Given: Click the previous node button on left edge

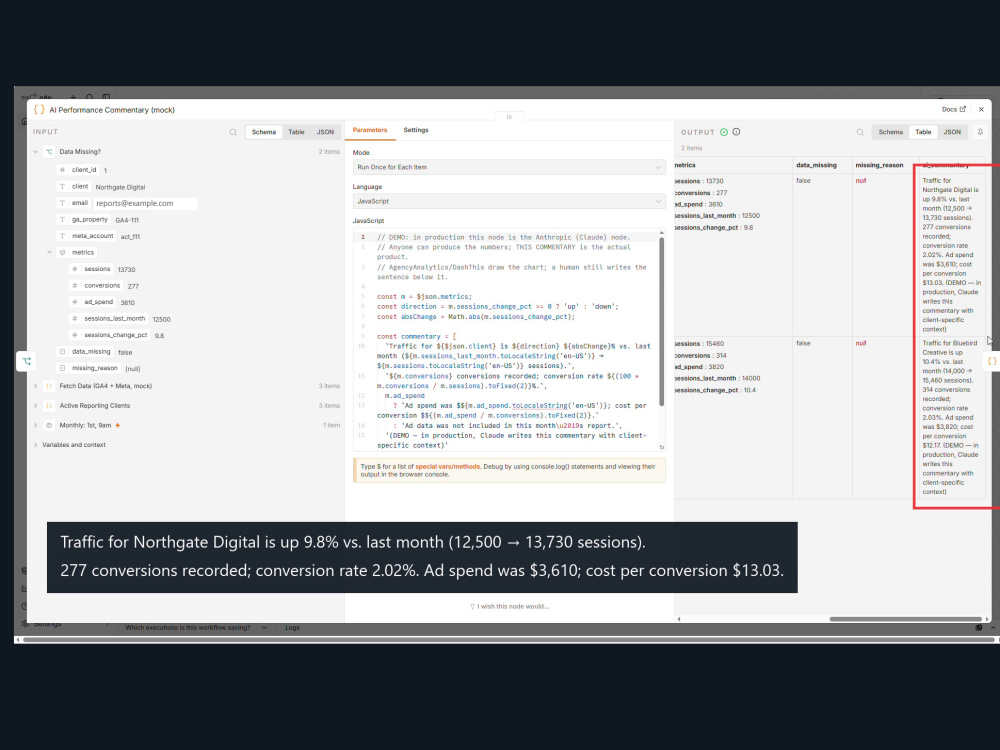Looking at the screenshot, I should (x=27, y=362).
